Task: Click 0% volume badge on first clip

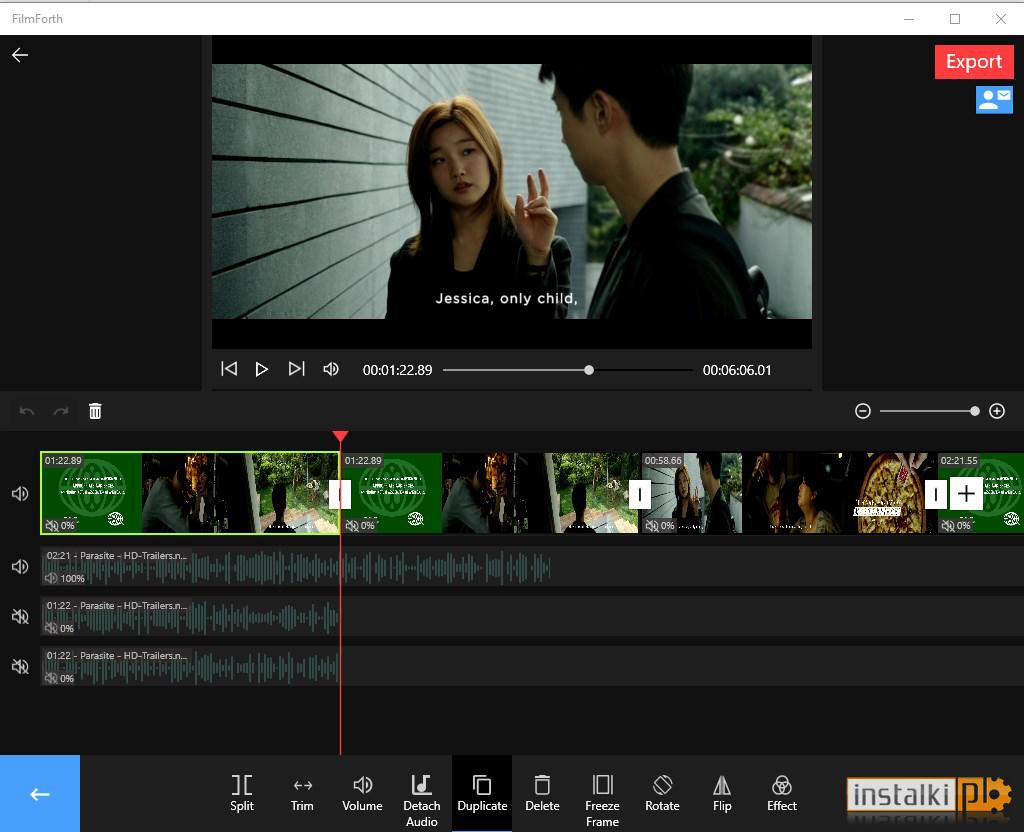Action: (x=59, y=525)
